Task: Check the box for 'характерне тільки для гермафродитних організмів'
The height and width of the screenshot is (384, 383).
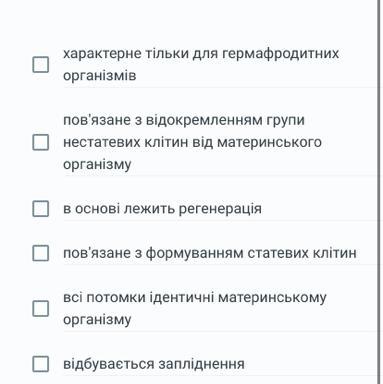Action: click(41, 64)
